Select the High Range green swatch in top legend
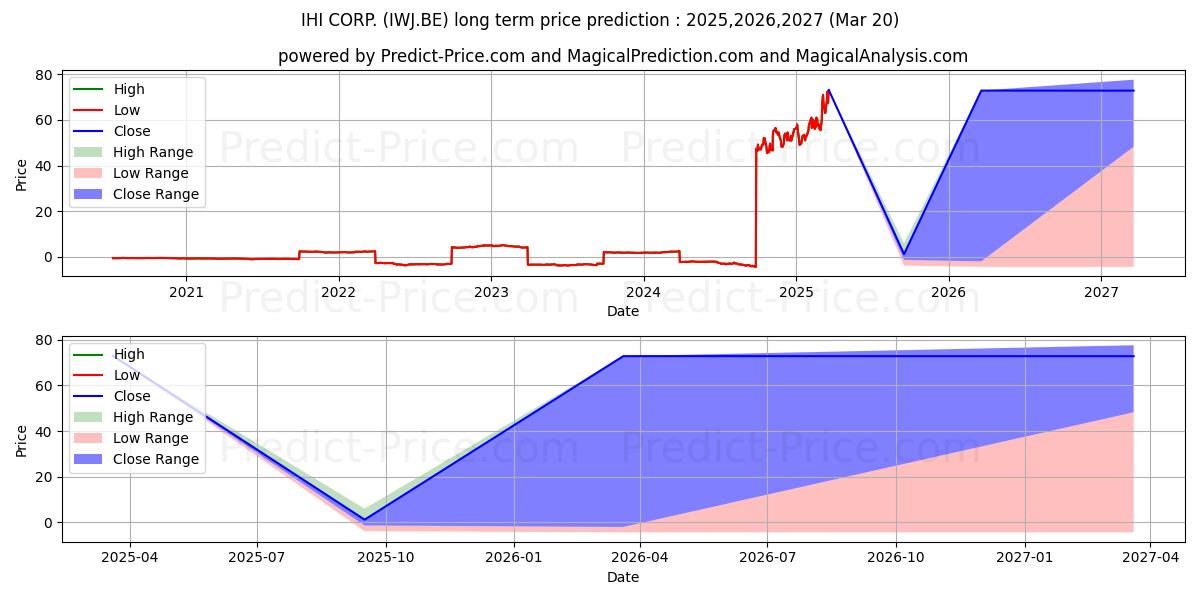The image size is (1200, 600). pos(88,152)
